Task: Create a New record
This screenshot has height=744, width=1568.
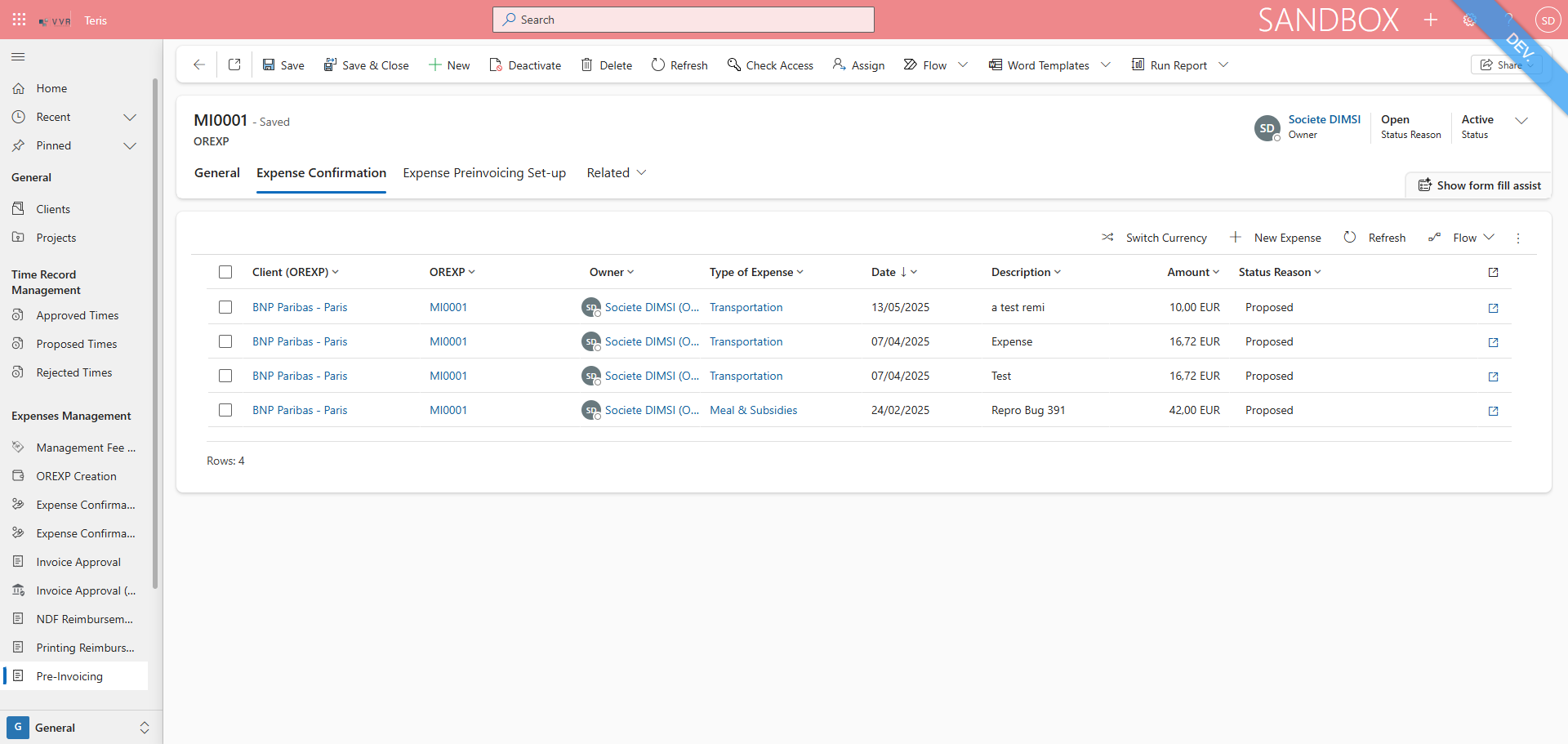Action: 449,65
